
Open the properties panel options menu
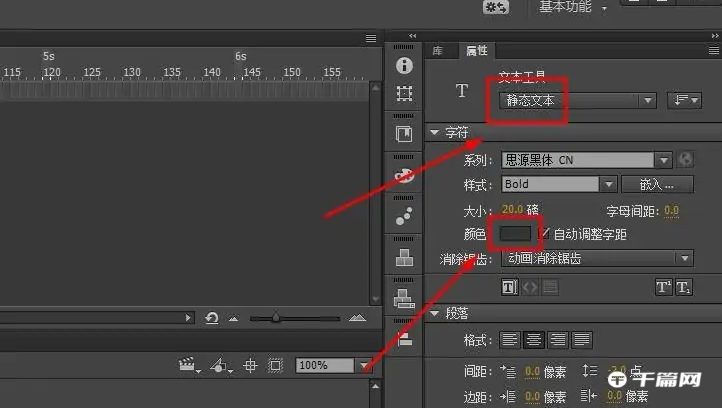tap(713, 51)
